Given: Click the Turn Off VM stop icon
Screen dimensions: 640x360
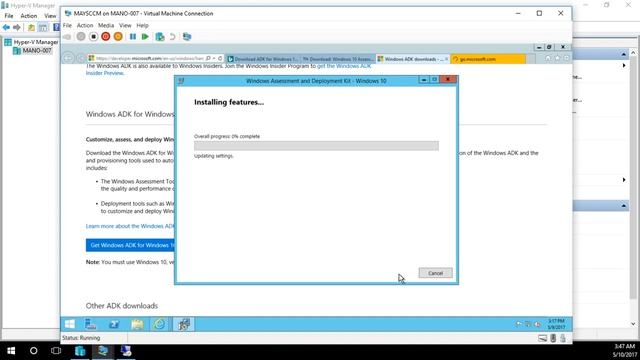Looking at the screenshot, I should click(93, 37).
